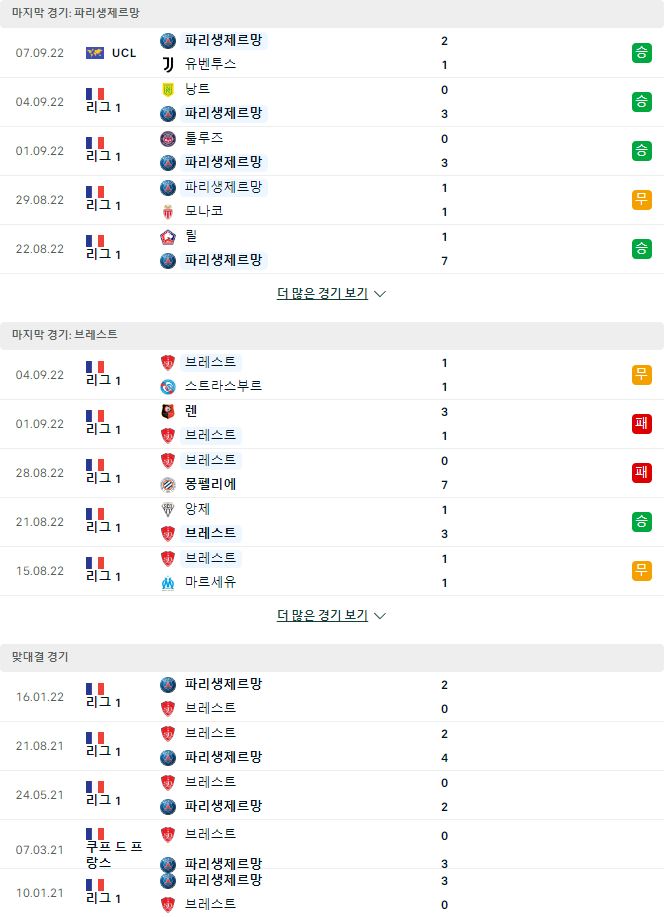Click the Strasbourg club crest icon
The image size is (664, 917).
point(168,387)
